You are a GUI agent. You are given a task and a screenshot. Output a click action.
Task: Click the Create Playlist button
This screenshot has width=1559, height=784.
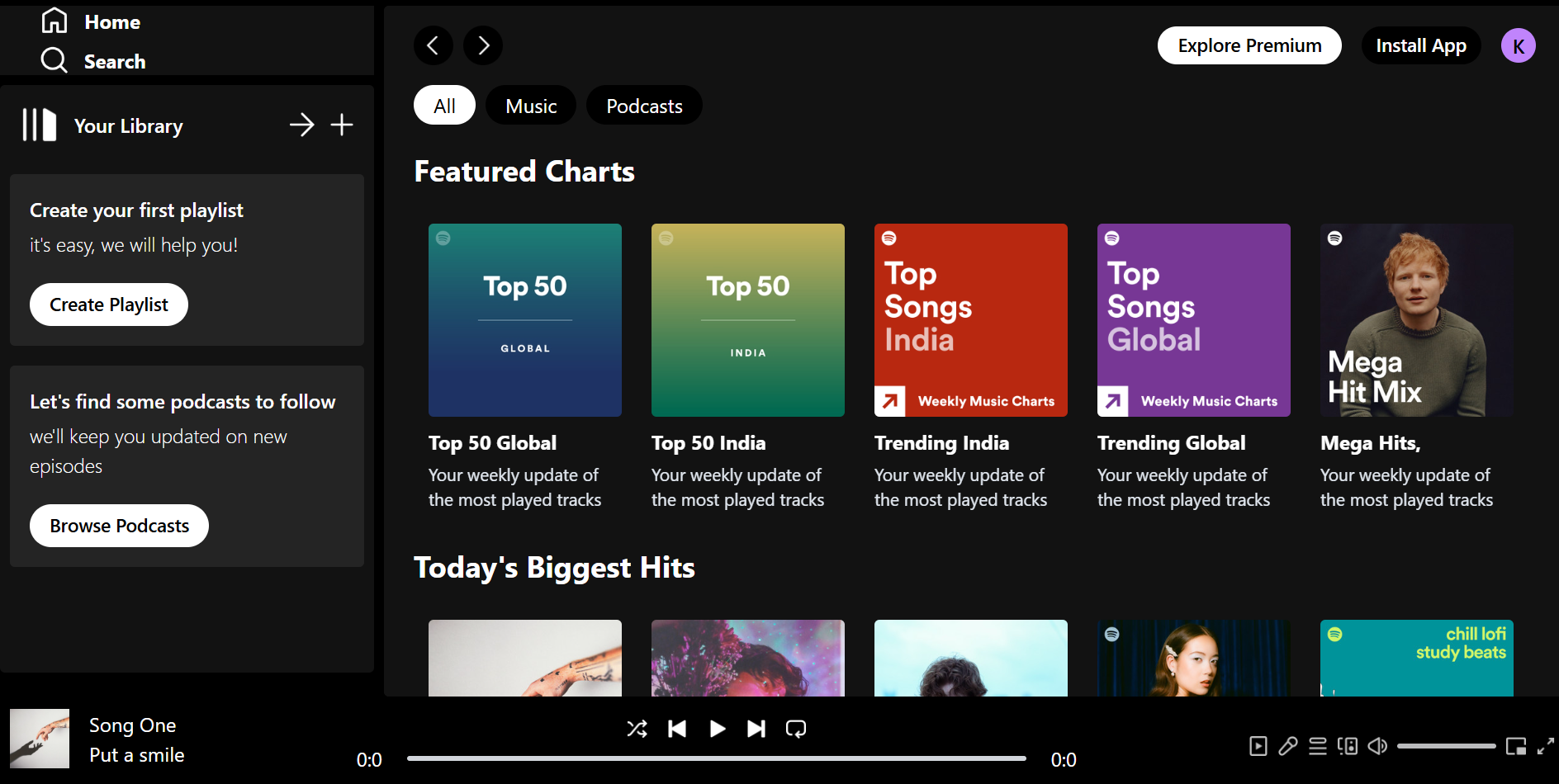tap(109, 305)
